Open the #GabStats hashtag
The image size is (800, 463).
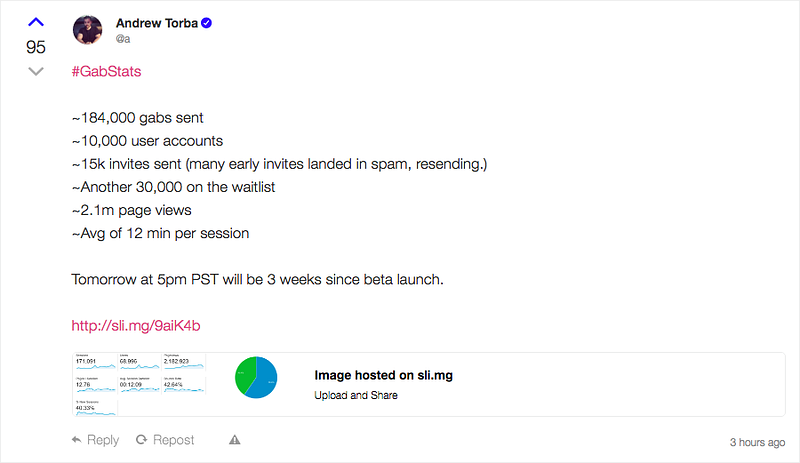click(x=106, y=72)
